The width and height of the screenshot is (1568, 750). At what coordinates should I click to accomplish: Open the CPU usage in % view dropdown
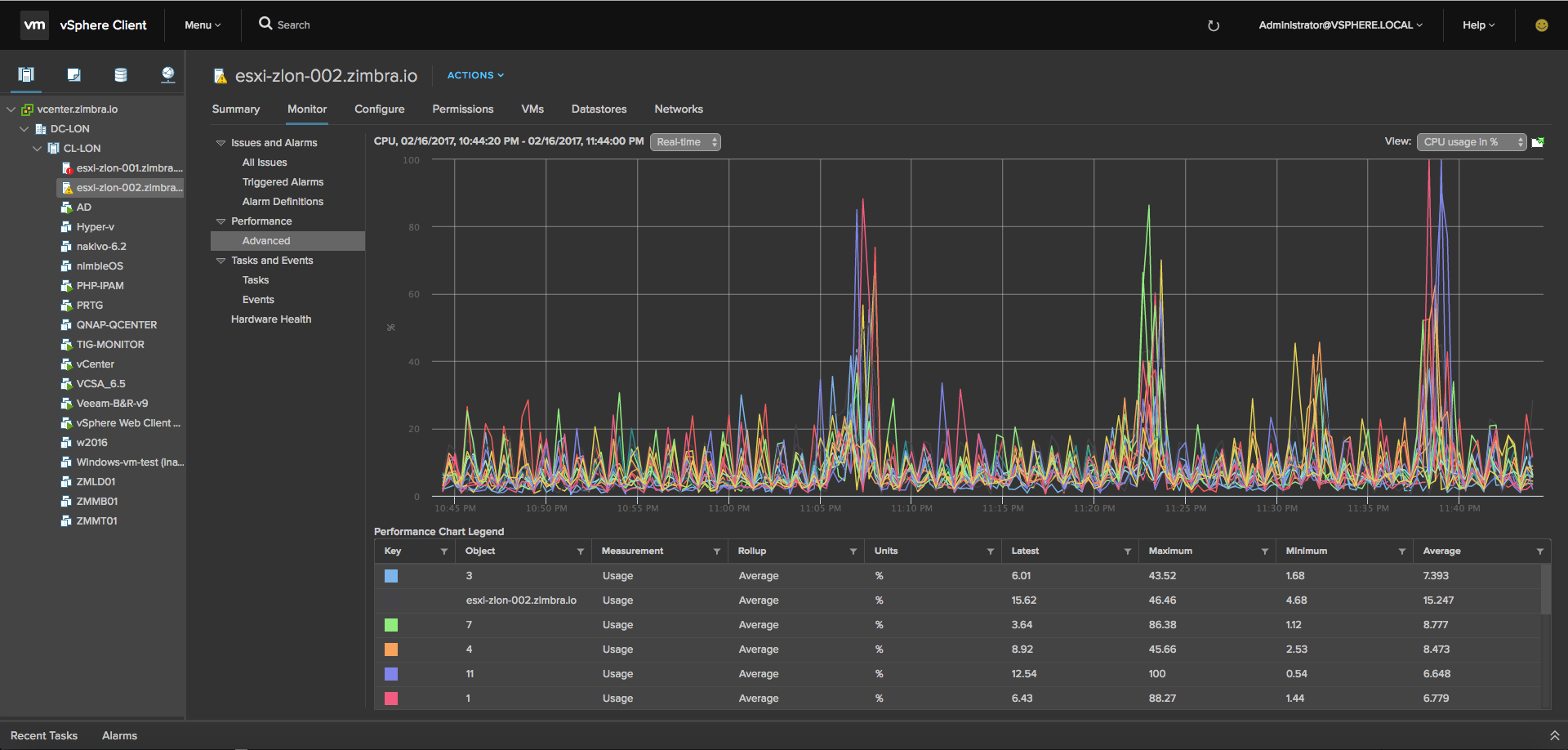1472,142
